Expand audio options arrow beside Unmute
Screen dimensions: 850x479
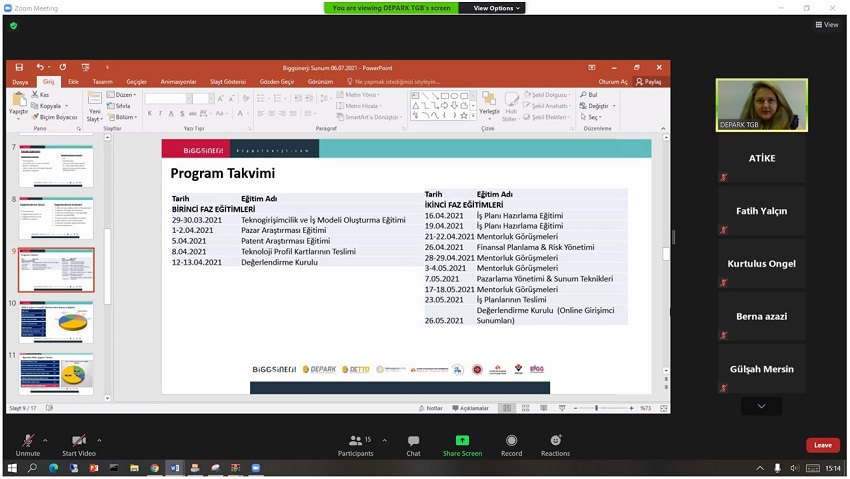pos(45,440)
